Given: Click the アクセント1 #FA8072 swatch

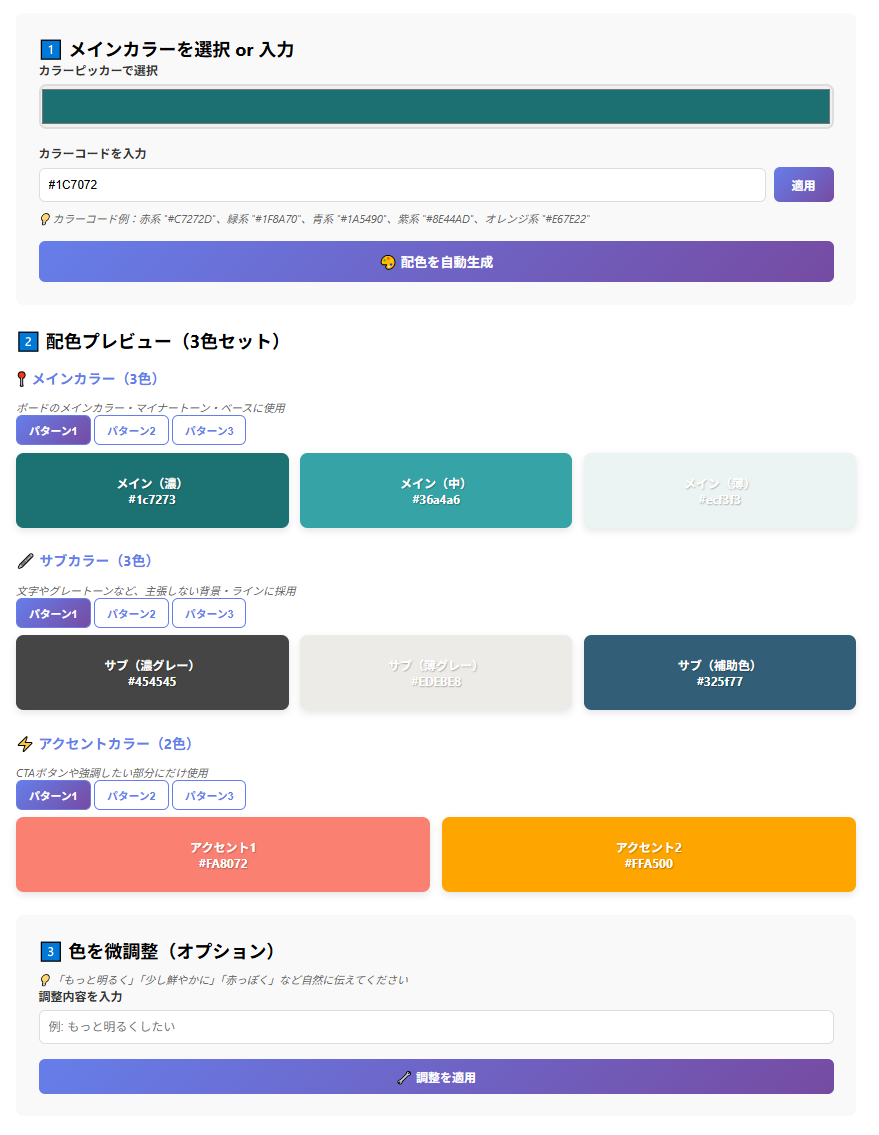Looking at the screenshot, I should pyautogui.click(x=223, y=855).
